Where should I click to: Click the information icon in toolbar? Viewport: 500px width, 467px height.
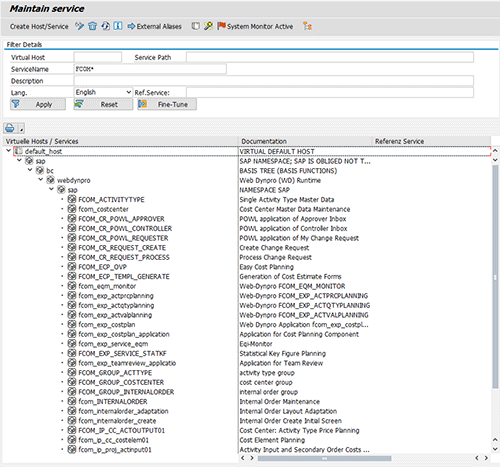(x=118, y=26)
